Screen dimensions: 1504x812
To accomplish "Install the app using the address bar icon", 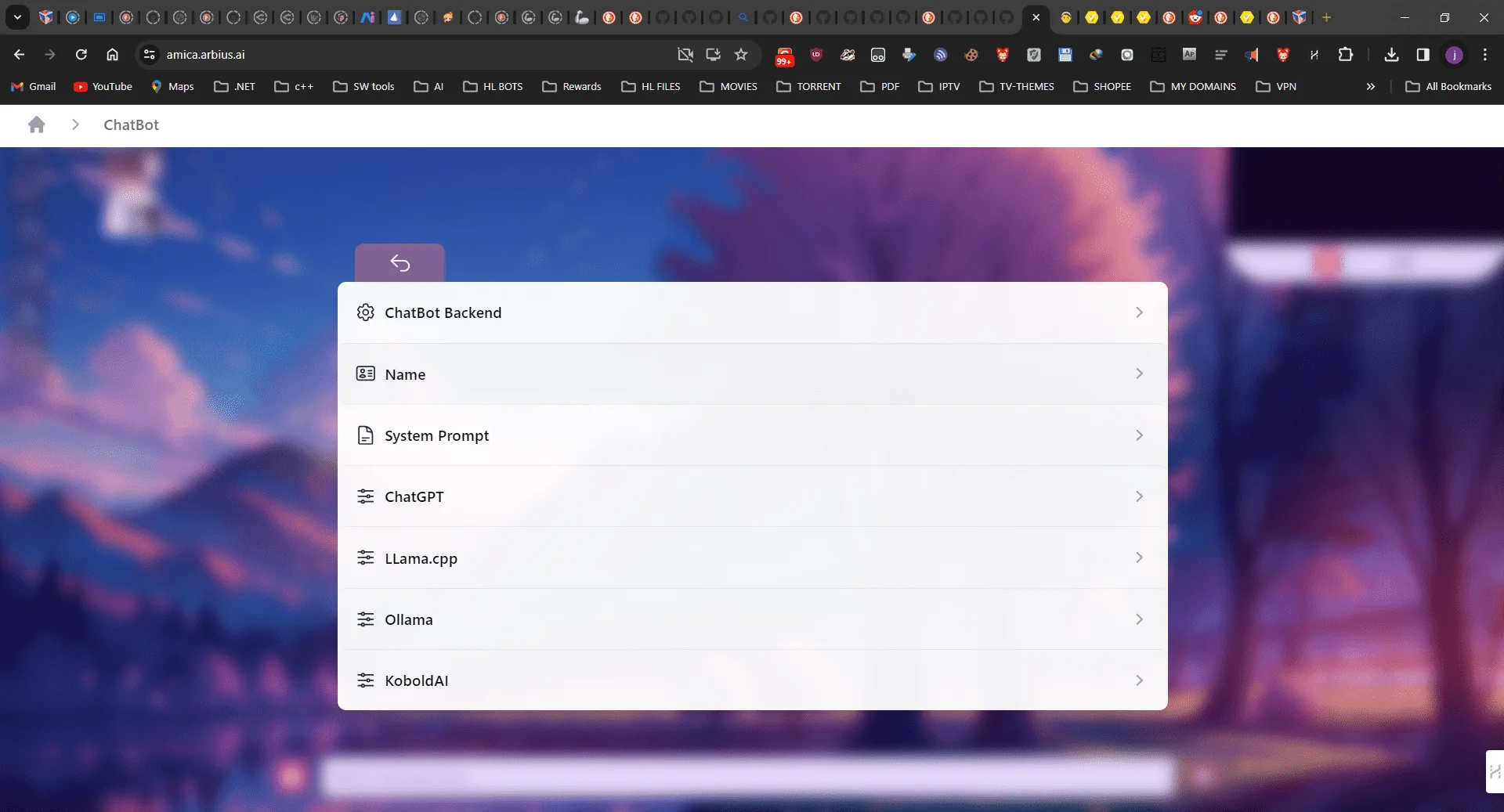I will pos(713,54).
